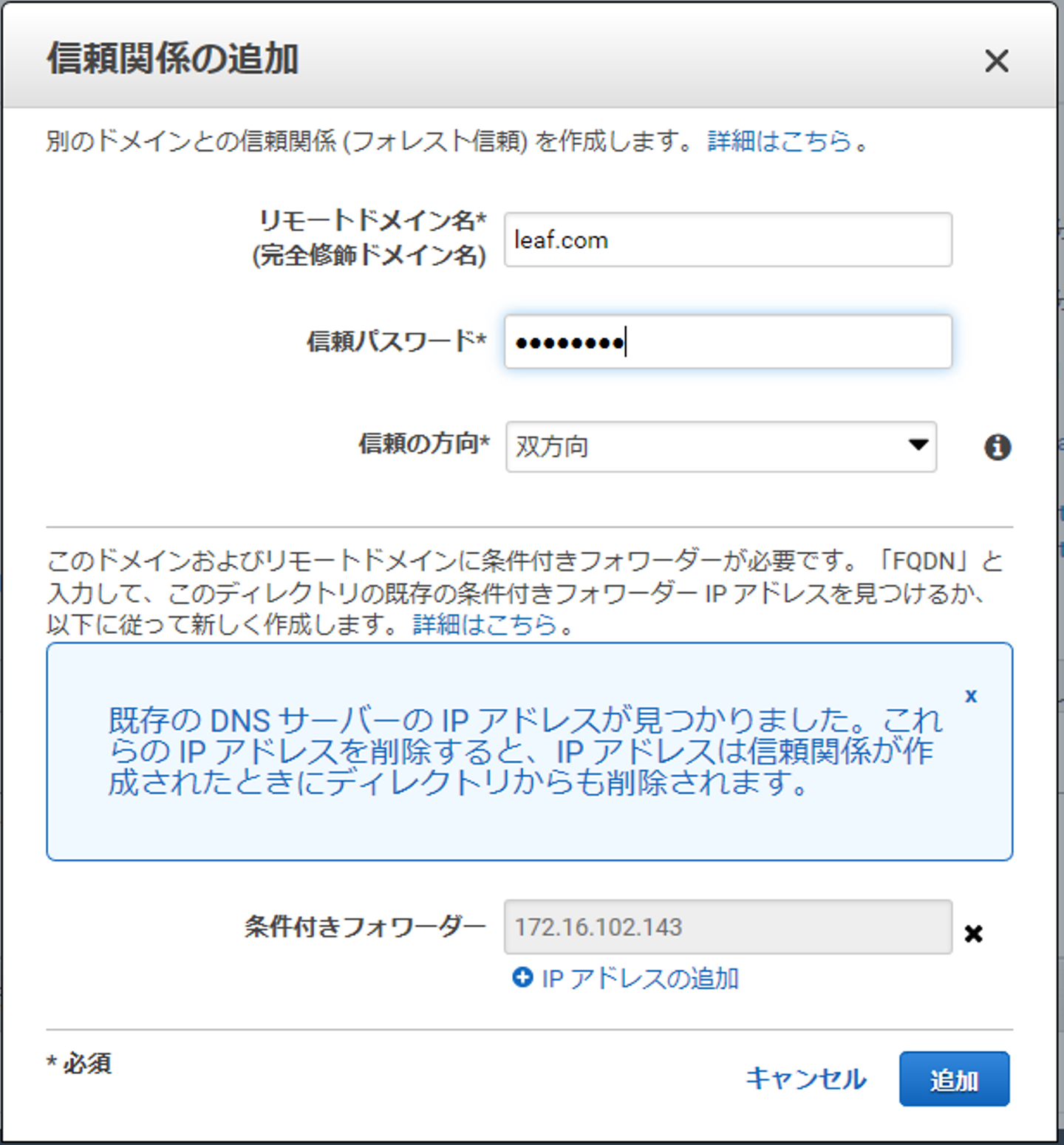1064x1145 pixels.
Task: Focus the 信頼パスワード password field
Action: (x=728, y=342)
